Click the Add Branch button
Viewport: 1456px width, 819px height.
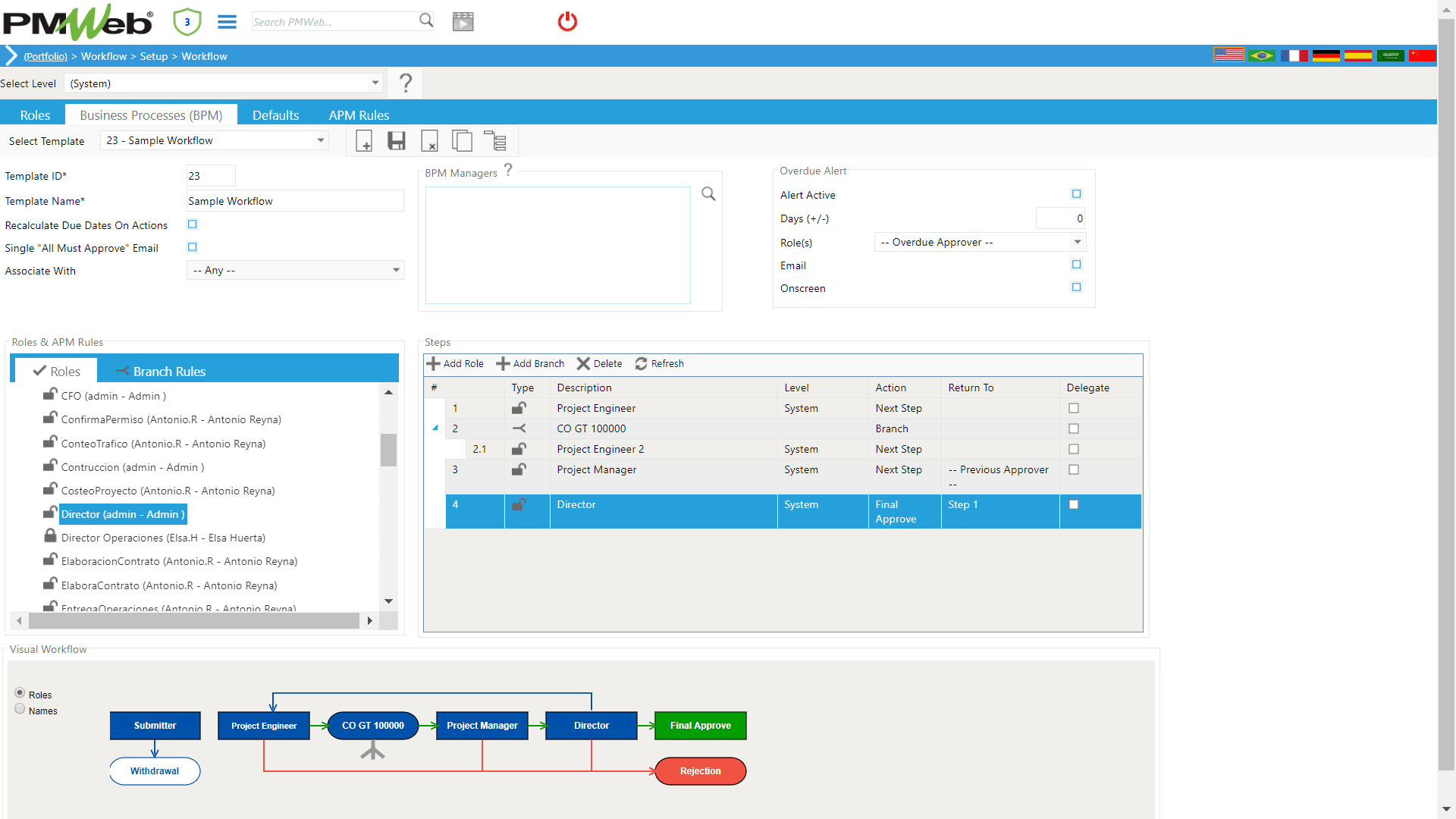(x=530, y=364)
